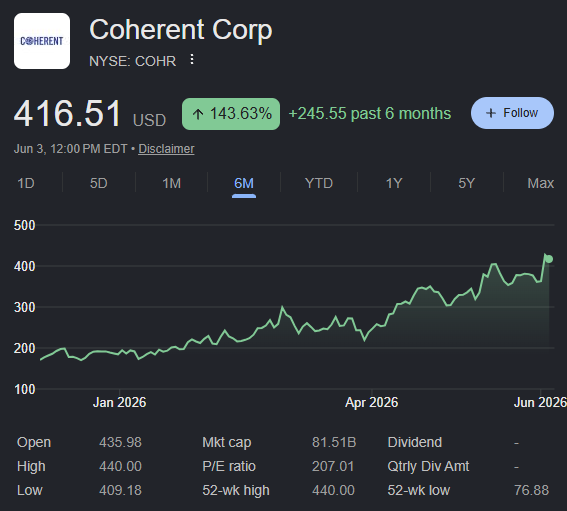Click the 52-wk low value 76.88

(532, 490)
